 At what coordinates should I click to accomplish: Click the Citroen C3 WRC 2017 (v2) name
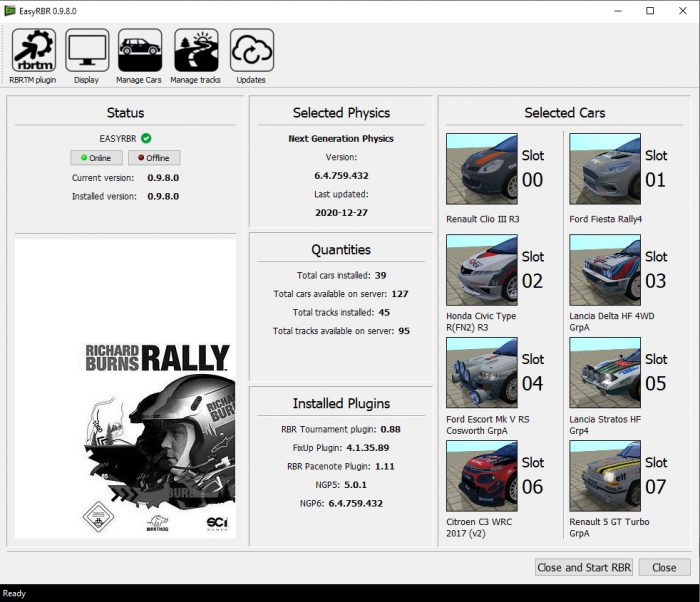(479, 527)
